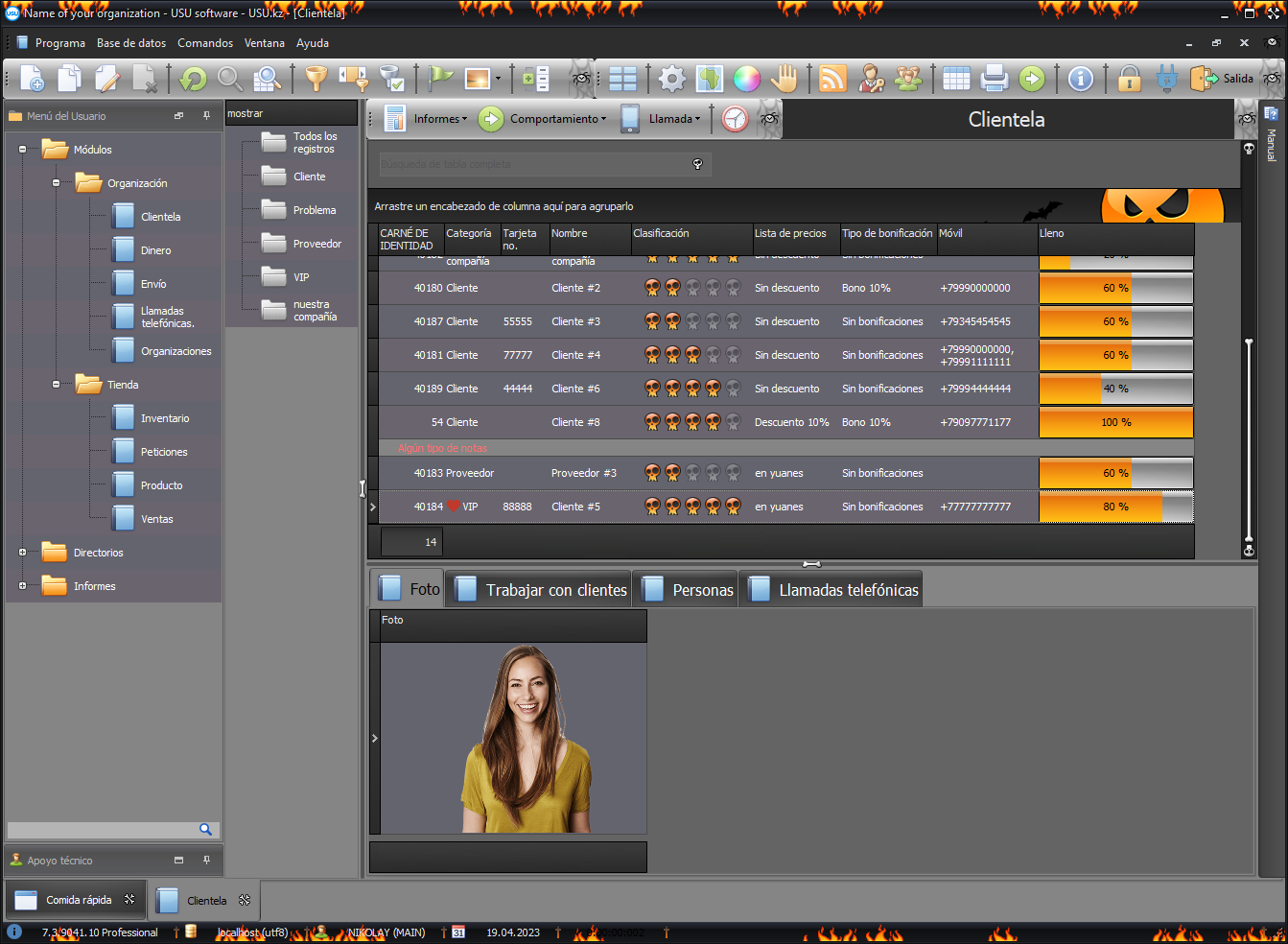Screen dimensions: 1288x944
Task: Click the blue windows tile layout icon
Action: [x=622, y=79]
